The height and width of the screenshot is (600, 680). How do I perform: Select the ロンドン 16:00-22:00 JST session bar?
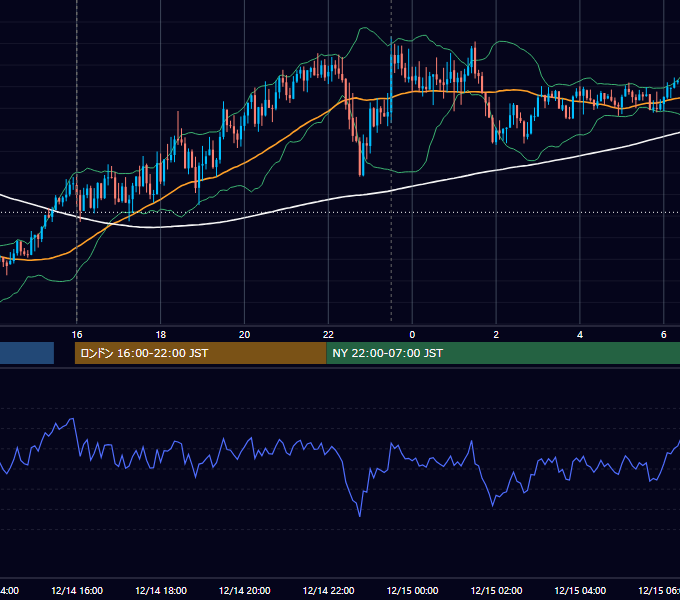200,353
